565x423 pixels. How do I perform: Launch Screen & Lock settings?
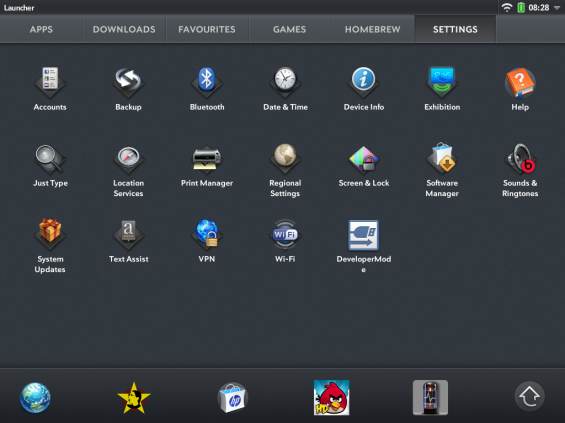pos(364,159)
